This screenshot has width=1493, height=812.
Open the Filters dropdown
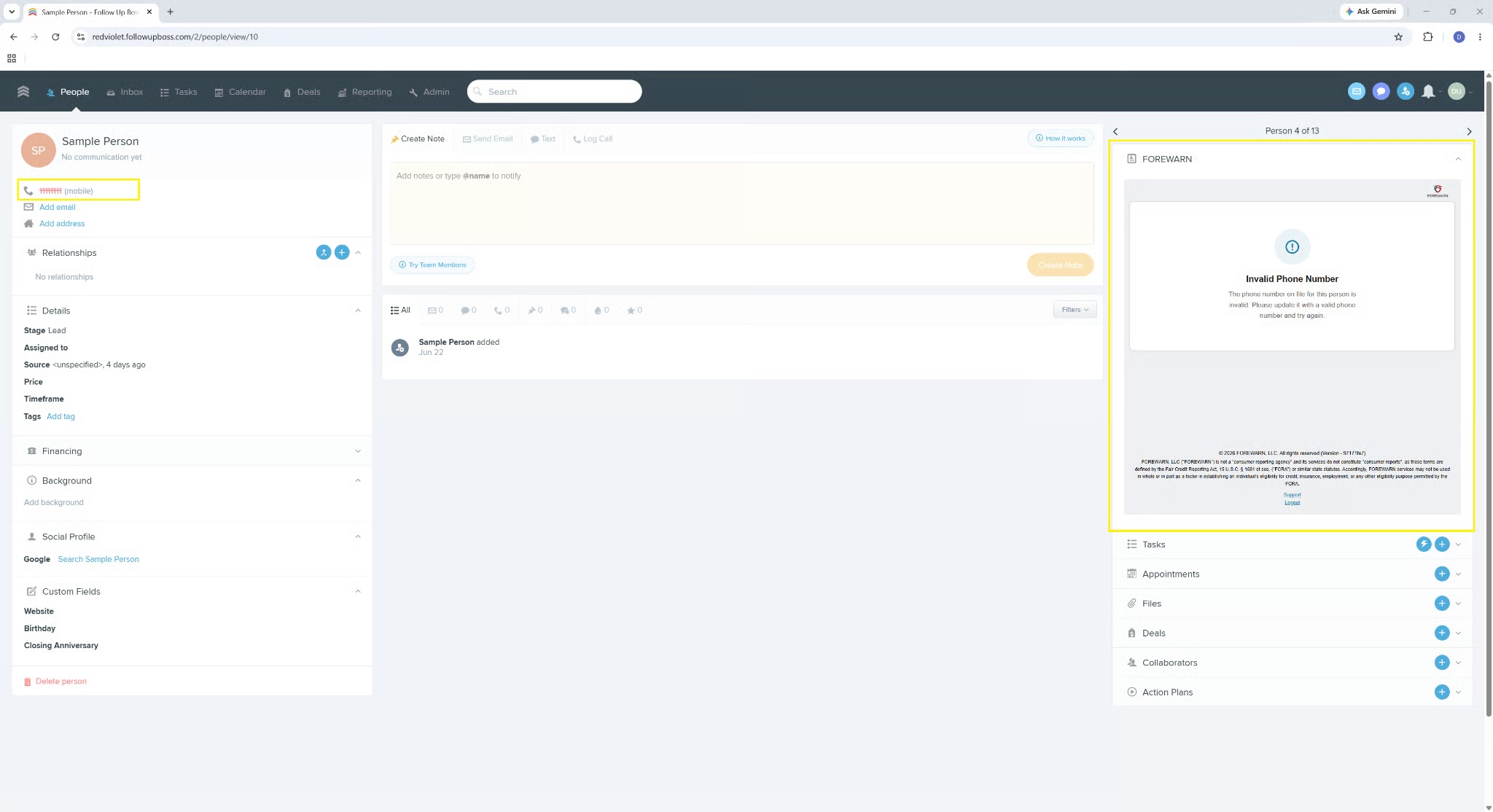[x=1075, y=310]
